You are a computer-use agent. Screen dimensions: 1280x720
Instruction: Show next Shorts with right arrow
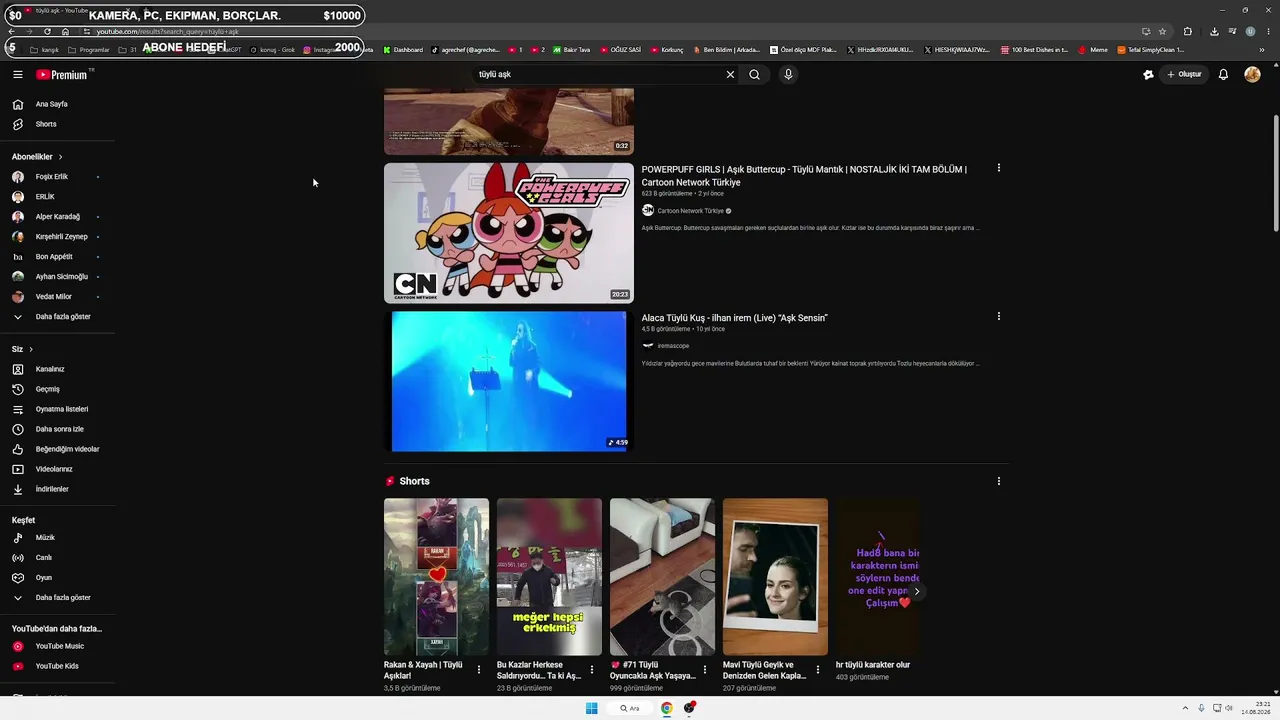point(916,591)
